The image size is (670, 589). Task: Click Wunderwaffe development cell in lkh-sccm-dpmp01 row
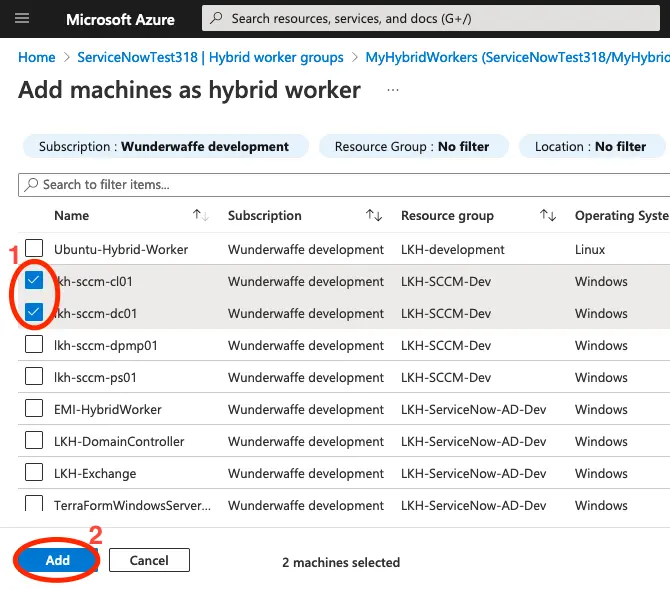pyautogui.click(x=306, y=345)
